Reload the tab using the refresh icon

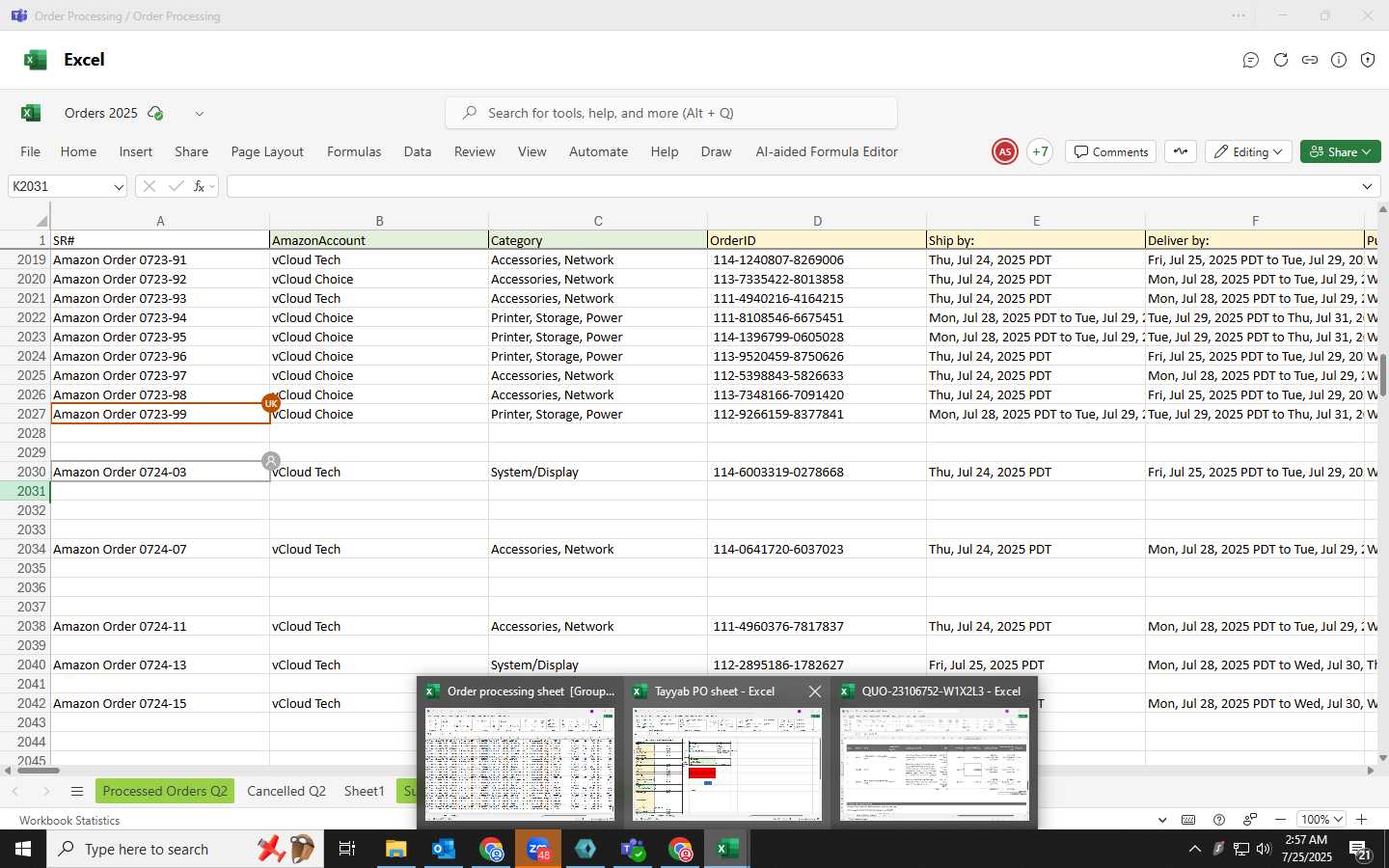click(x=1281, y=60)
